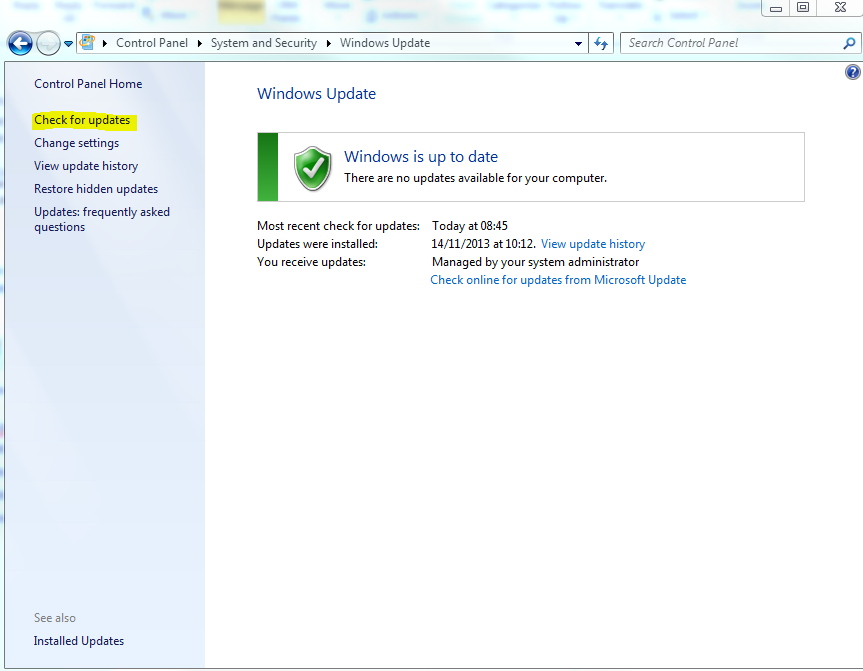Open Change settings
863x671 pixels.
77,143
